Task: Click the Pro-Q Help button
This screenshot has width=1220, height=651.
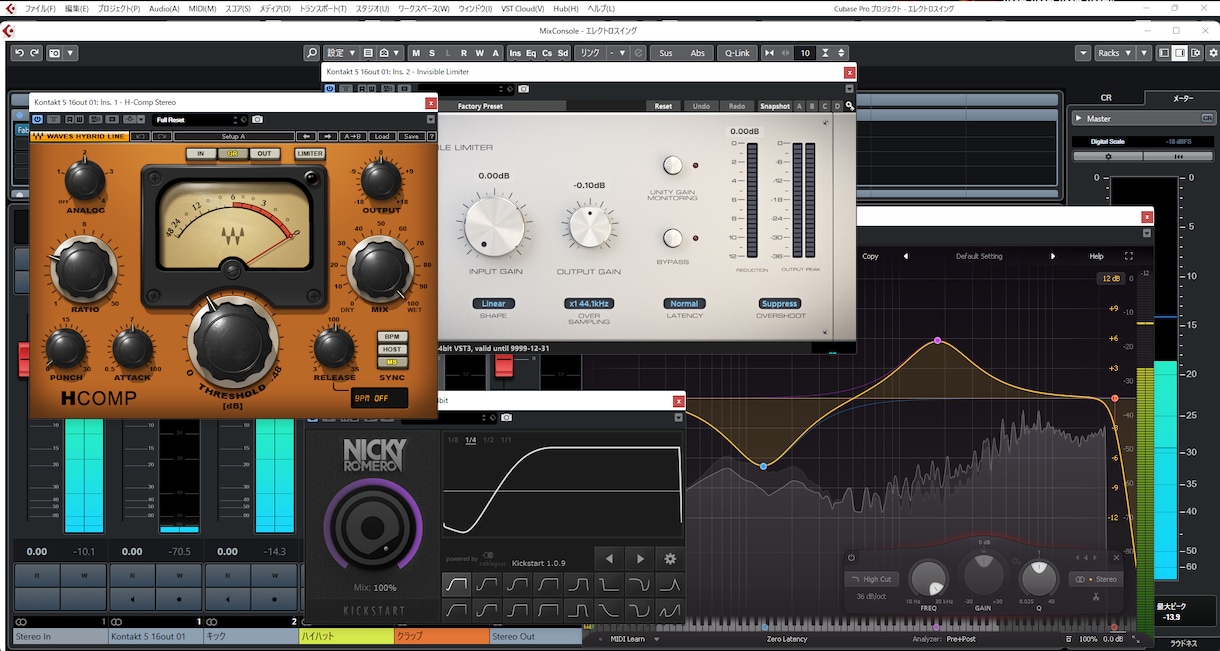Action: [x=1096, y=256]
